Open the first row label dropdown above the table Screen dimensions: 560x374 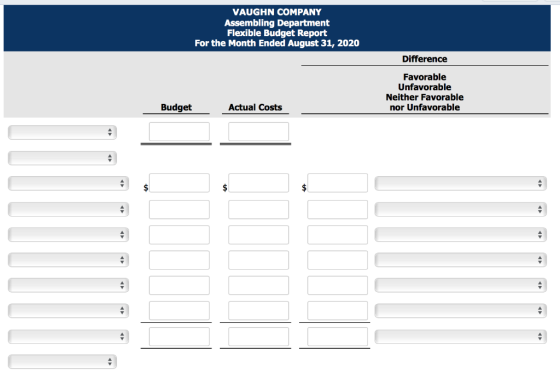pyautogui.click(x=62, y=132)
